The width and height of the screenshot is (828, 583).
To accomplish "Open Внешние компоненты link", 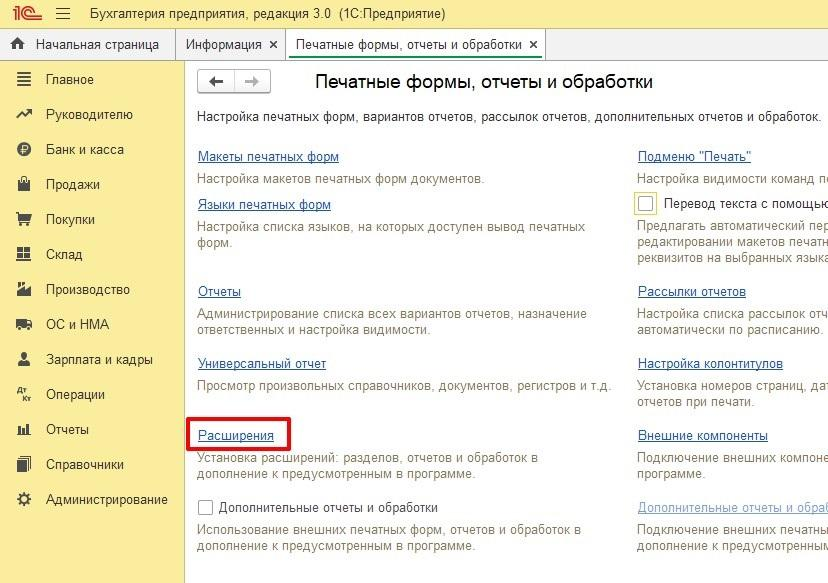I will (703, 435).
